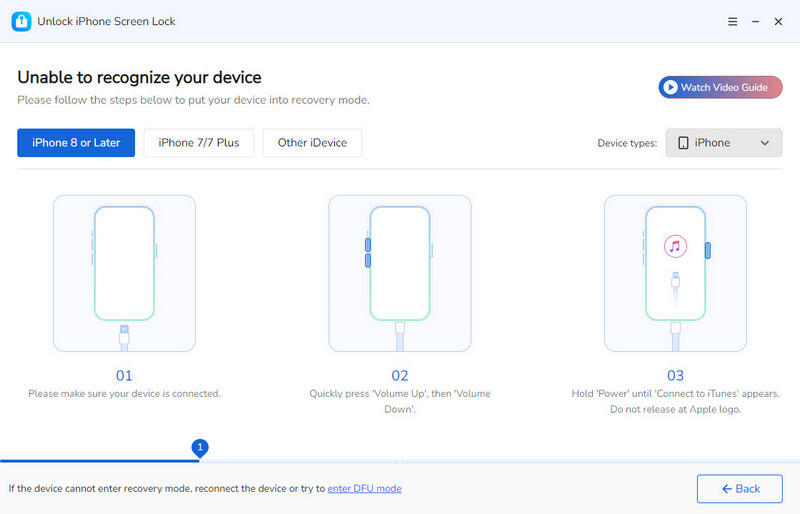Open the Device types dropdown

click(x=724, y=143)
